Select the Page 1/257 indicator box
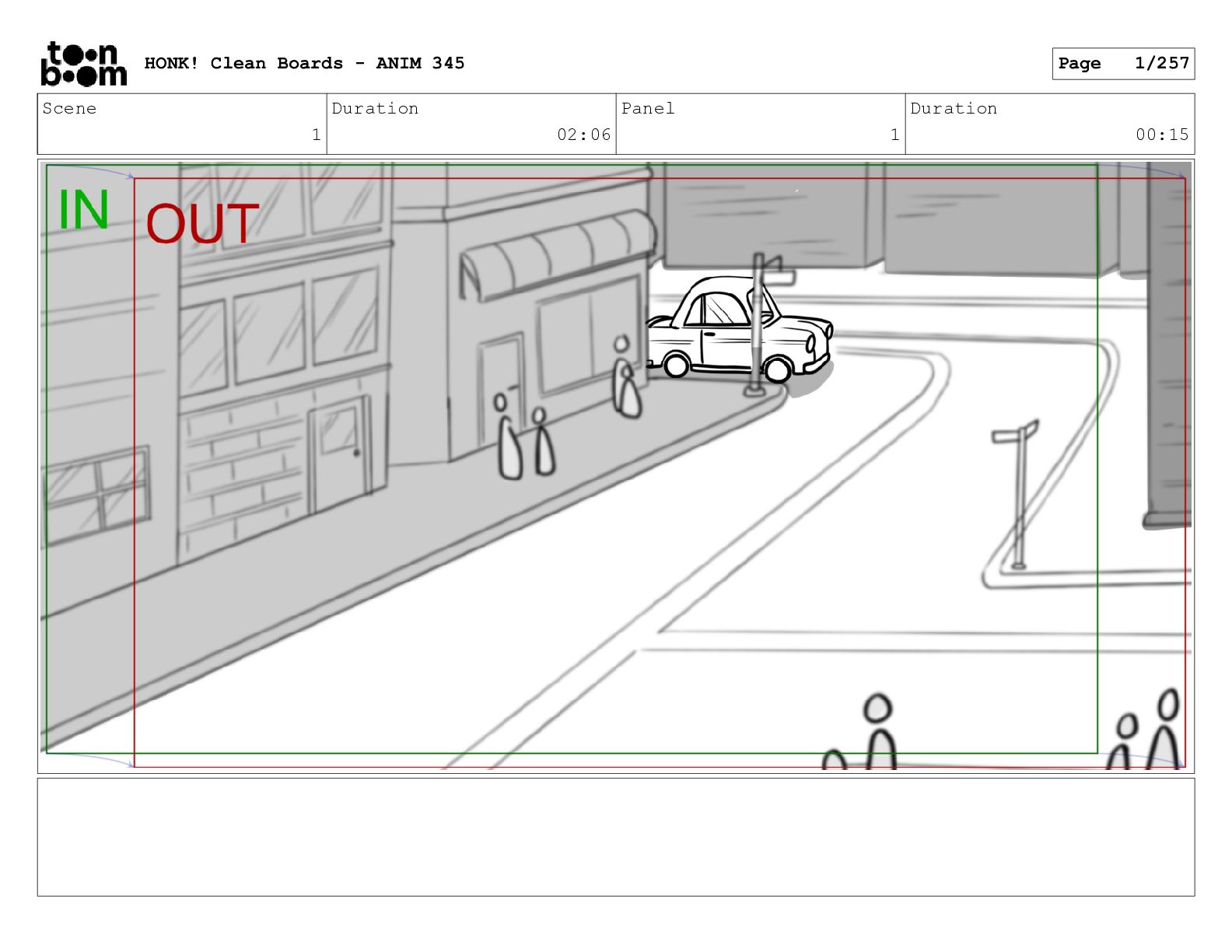The width and height of the screenshot is (1232, 952). (1122, 64)
